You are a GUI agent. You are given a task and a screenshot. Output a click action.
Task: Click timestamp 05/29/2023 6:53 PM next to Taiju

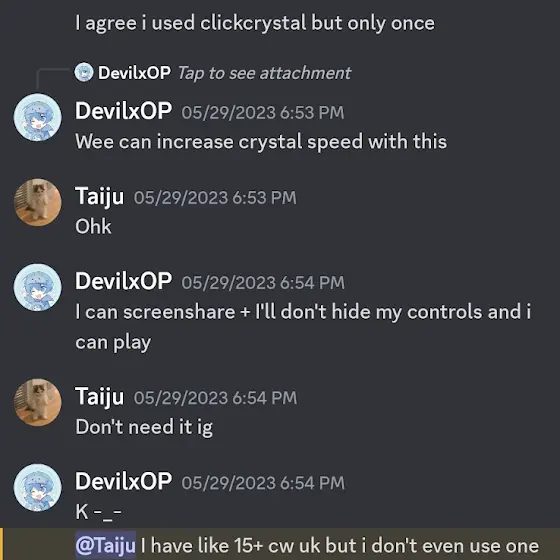click(x=215, y=198)
